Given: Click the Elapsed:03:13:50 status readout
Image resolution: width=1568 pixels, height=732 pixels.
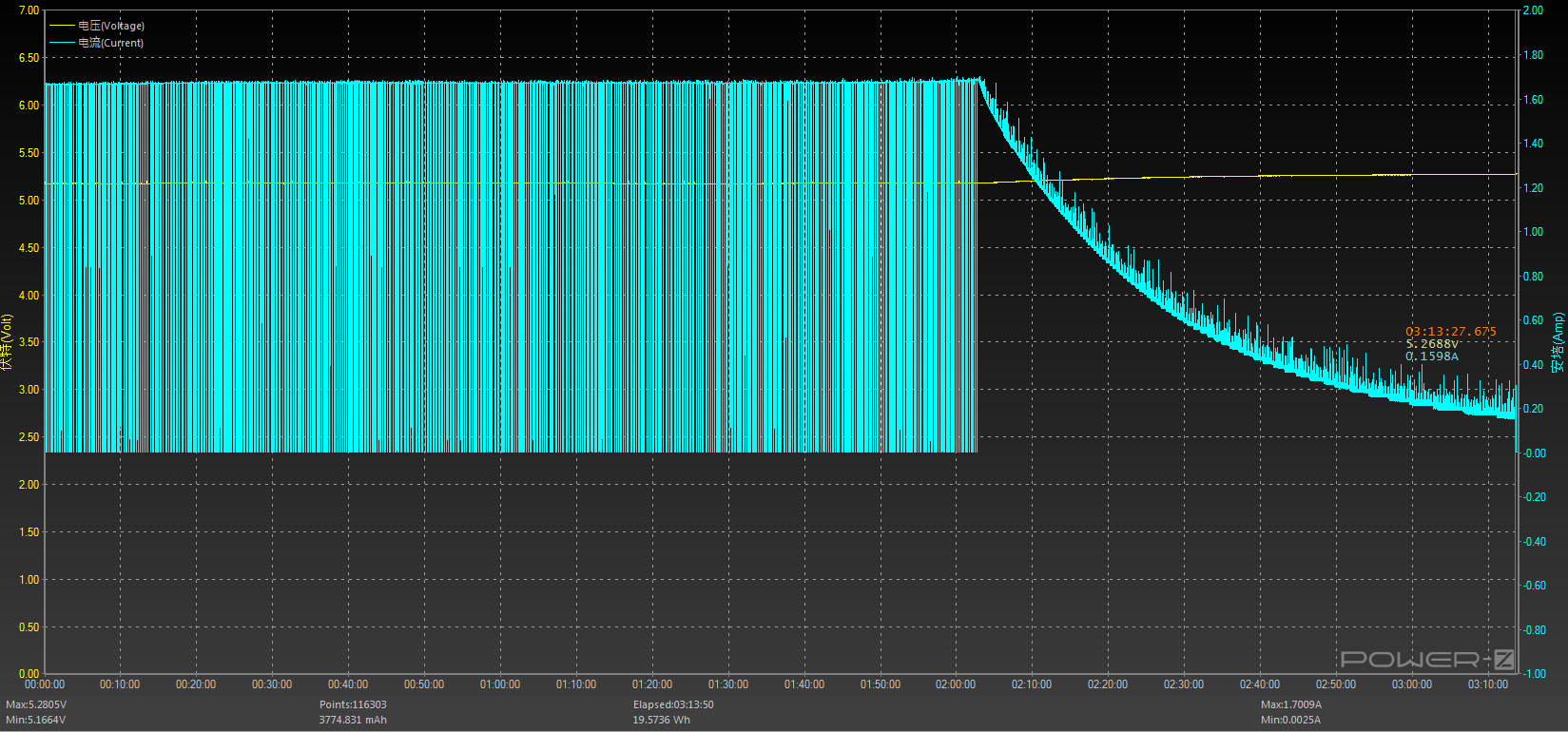Looking at the screenshot, I should click(673, 704).
